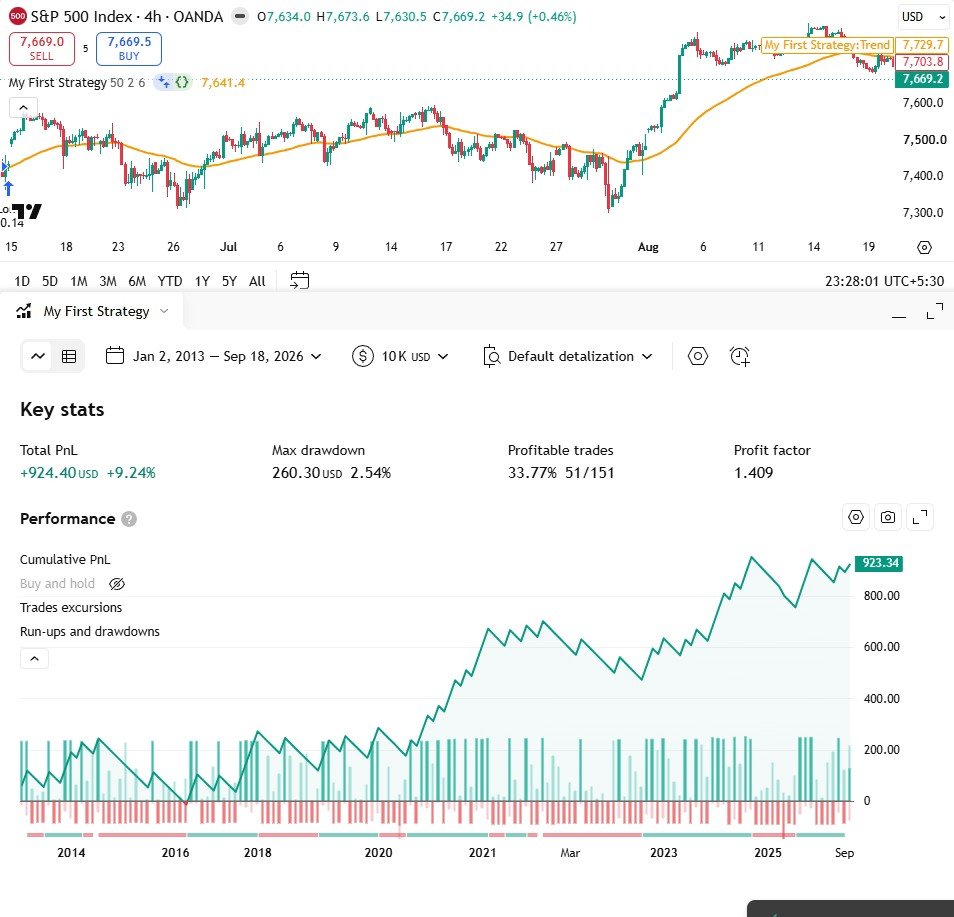
Task: Switch to overview chart view
Action: 38,356
